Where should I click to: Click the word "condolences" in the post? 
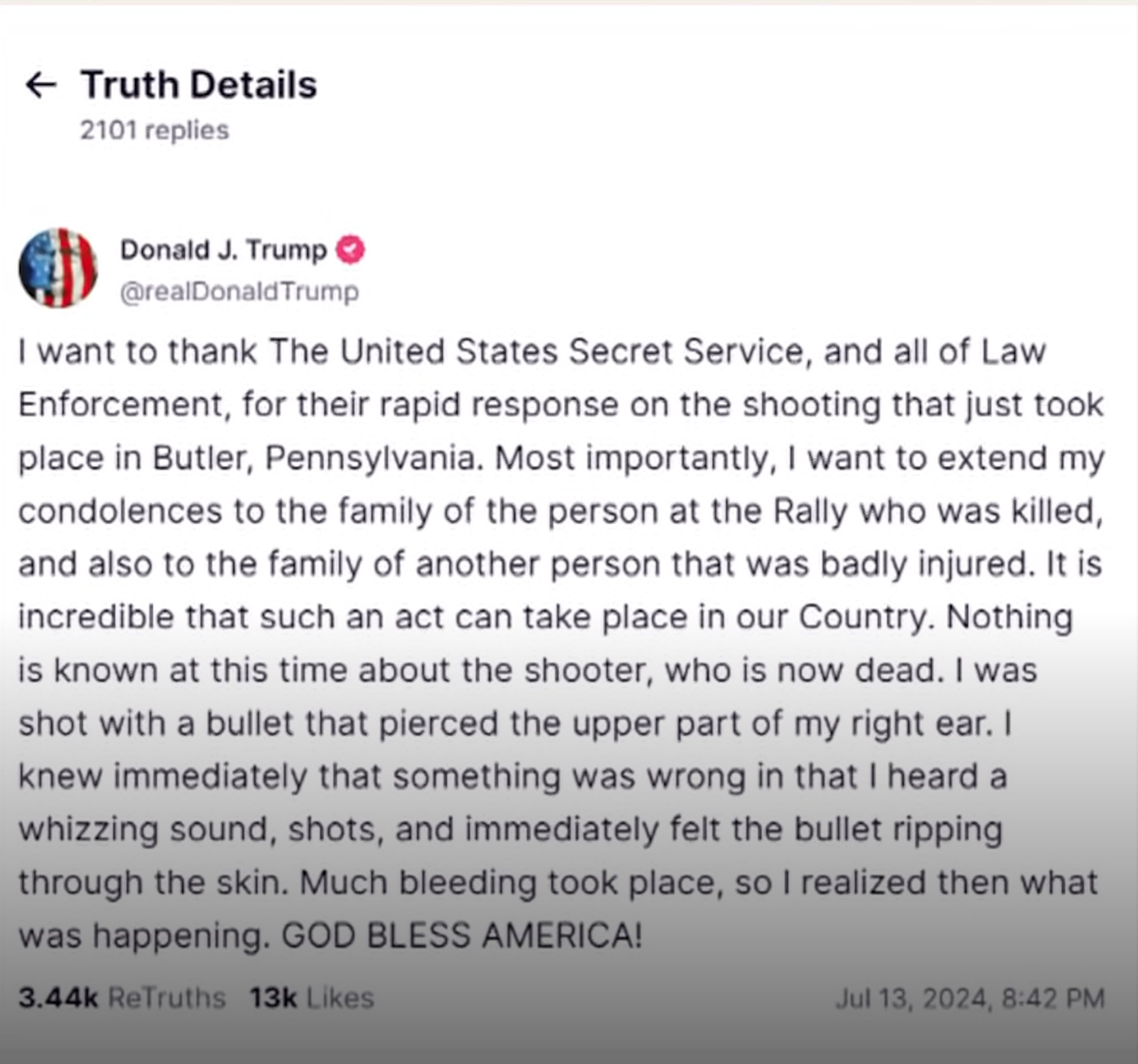[120, 511]
